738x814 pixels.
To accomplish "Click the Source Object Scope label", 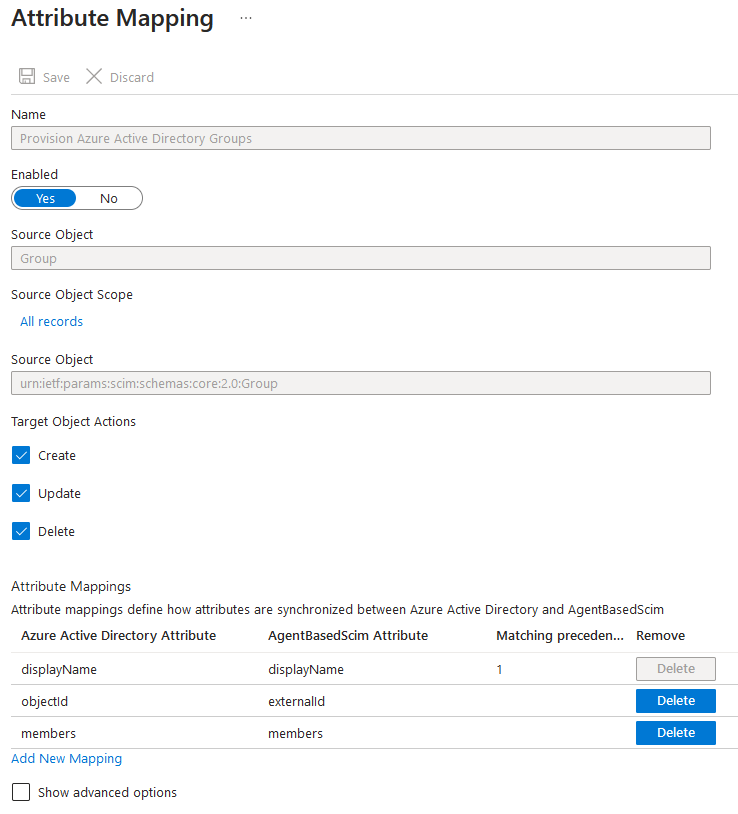I will tap(72, 294).
